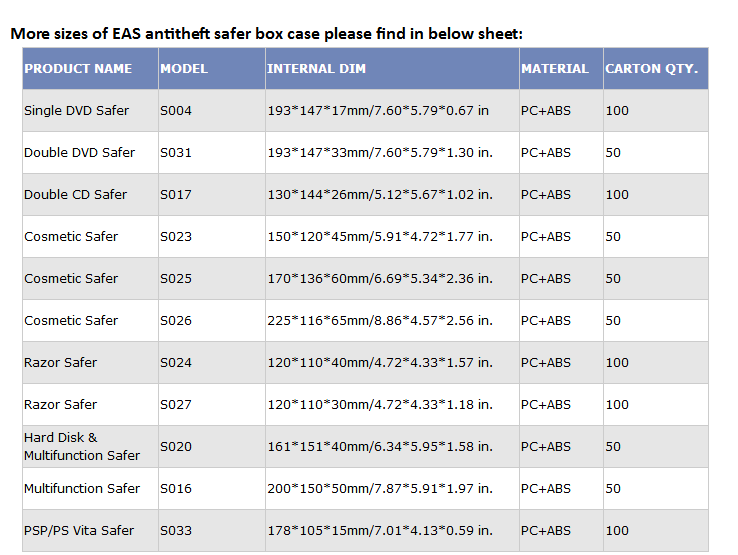The height and width of the screenshot is (555, 738).
Task: Select model S026 in the table
Action: [212, 321]
